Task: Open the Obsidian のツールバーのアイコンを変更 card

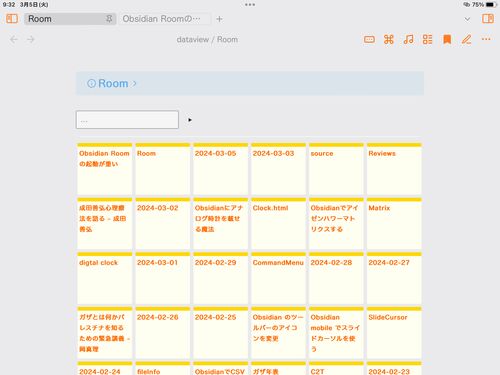Action: click(x=279, y=333)
